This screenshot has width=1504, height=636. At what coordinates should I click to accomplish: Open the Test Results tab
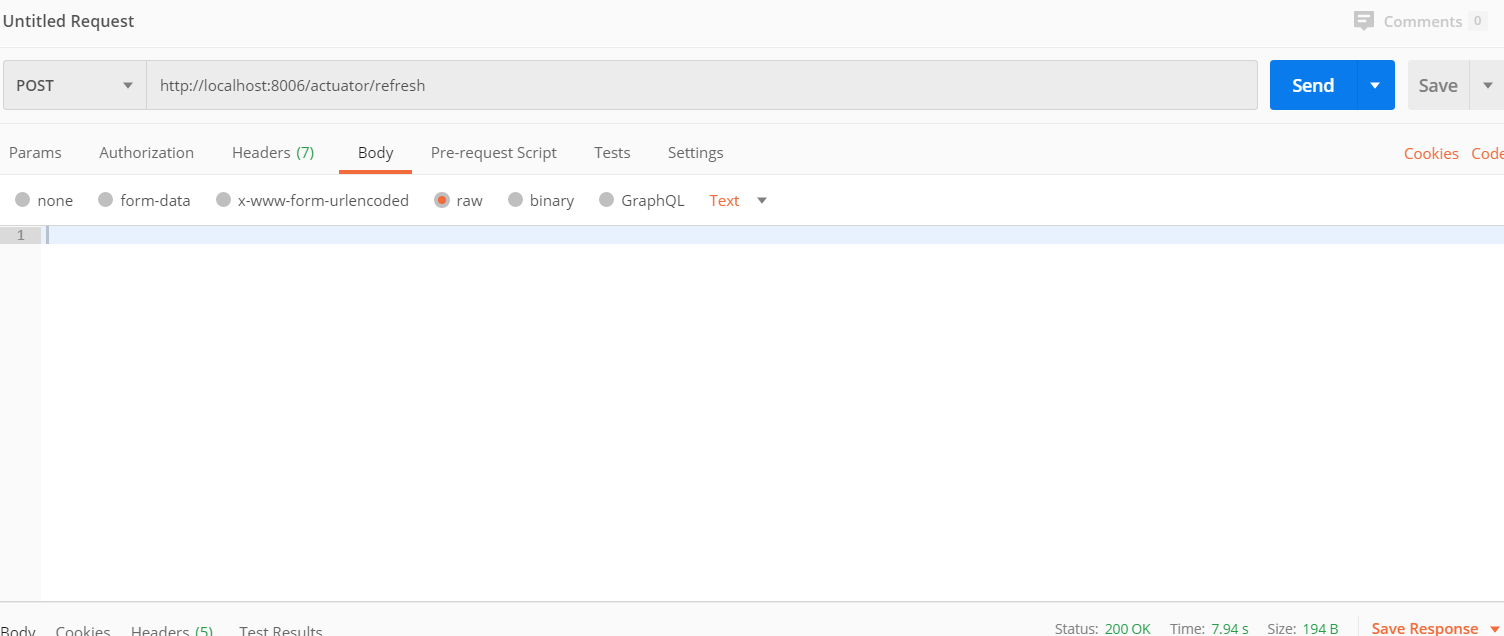[x=281, y=630]
